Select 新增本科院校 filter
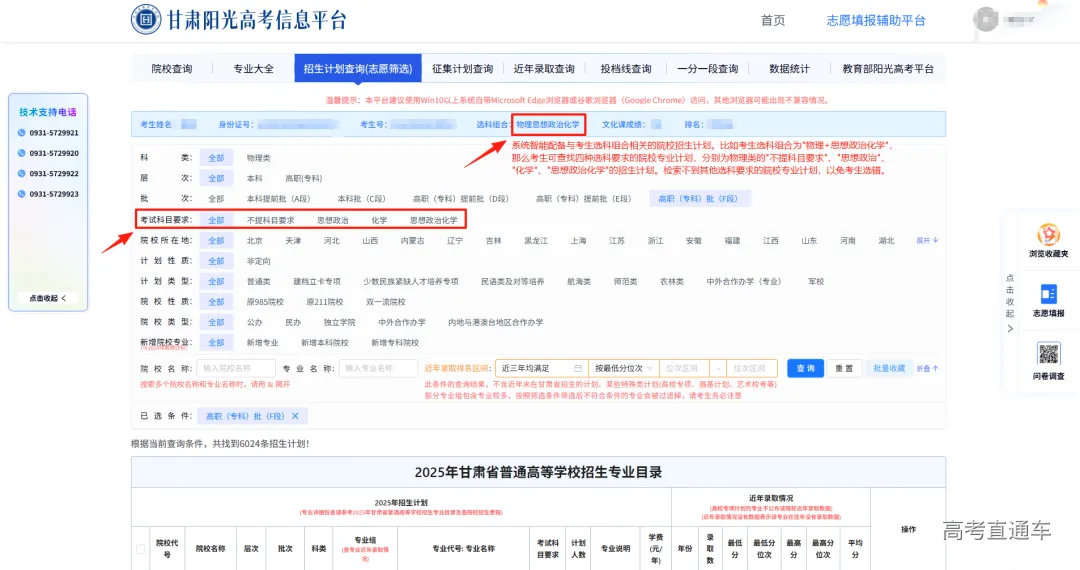Image resolution: width=1080 pixels, height=570 pixels. pos(324,342)
